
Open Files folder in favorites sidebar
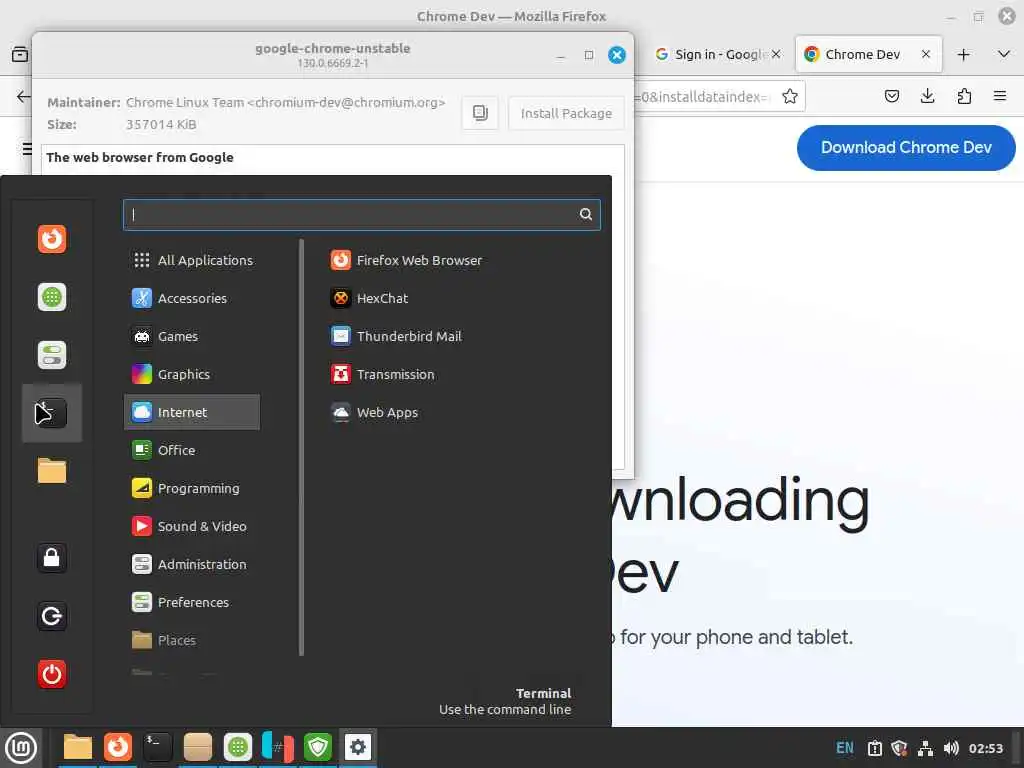52,471
